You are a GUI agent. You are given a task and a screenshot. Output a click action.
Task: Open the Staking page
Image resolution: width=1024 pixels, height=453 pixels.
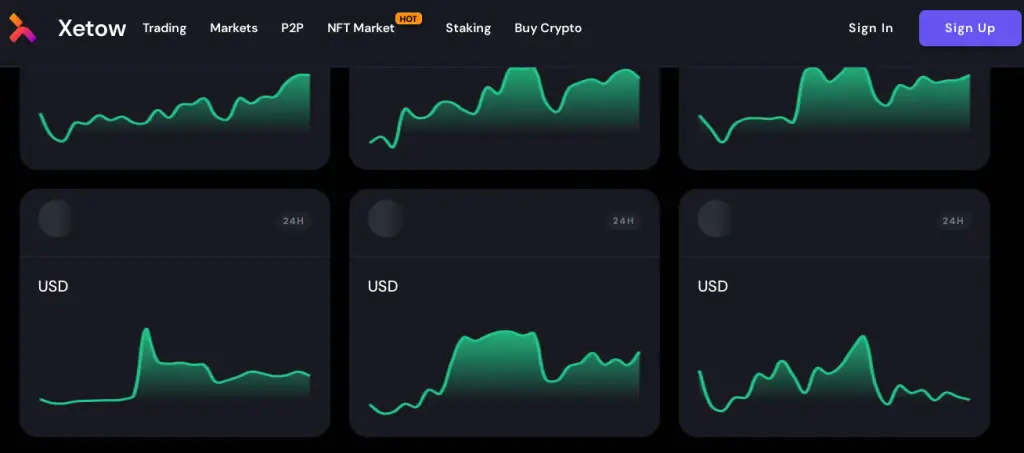pos(468,28)
